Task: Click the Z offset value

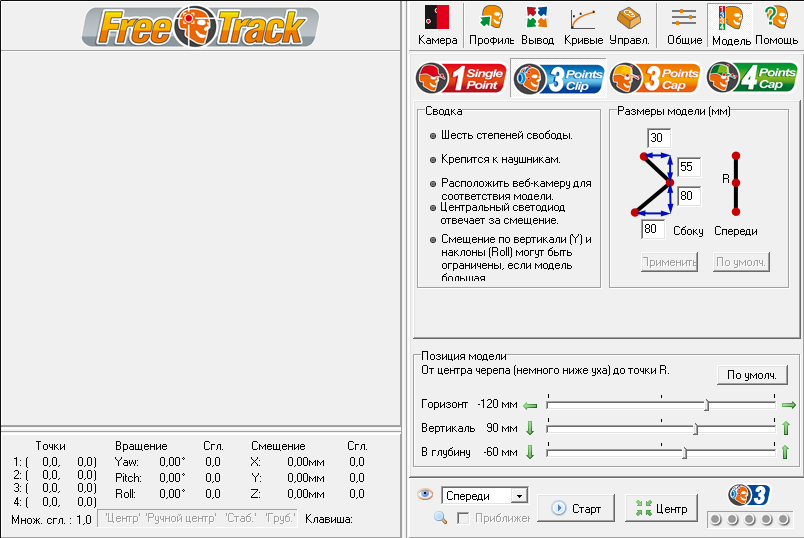Action: [306, 494]
